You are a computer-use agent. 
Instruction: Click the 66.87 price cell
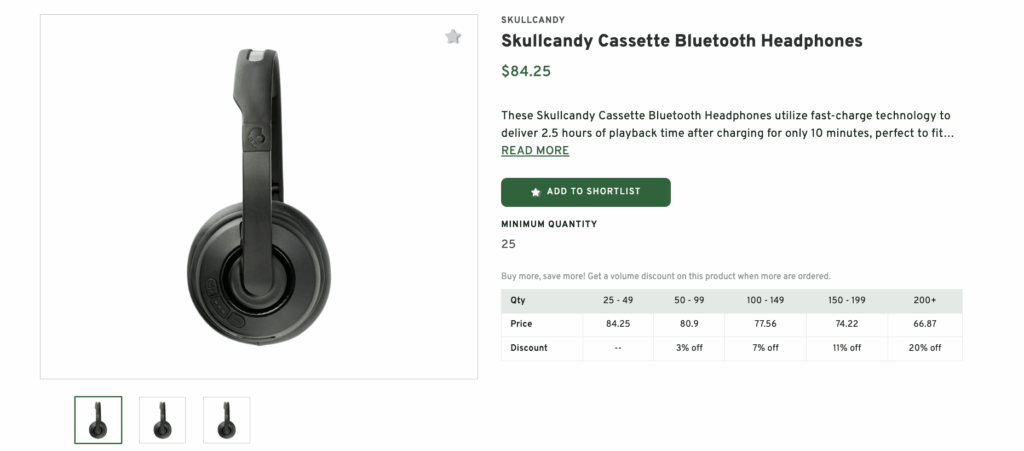(923, 324)
